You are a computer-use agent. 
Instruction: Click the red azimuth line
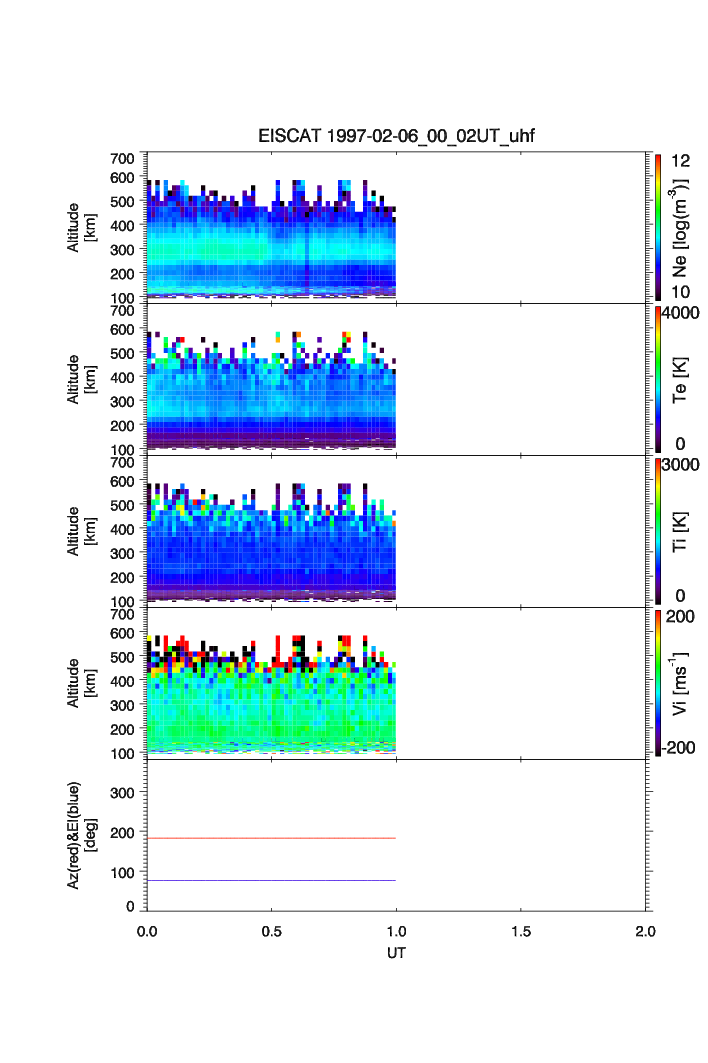271,839
